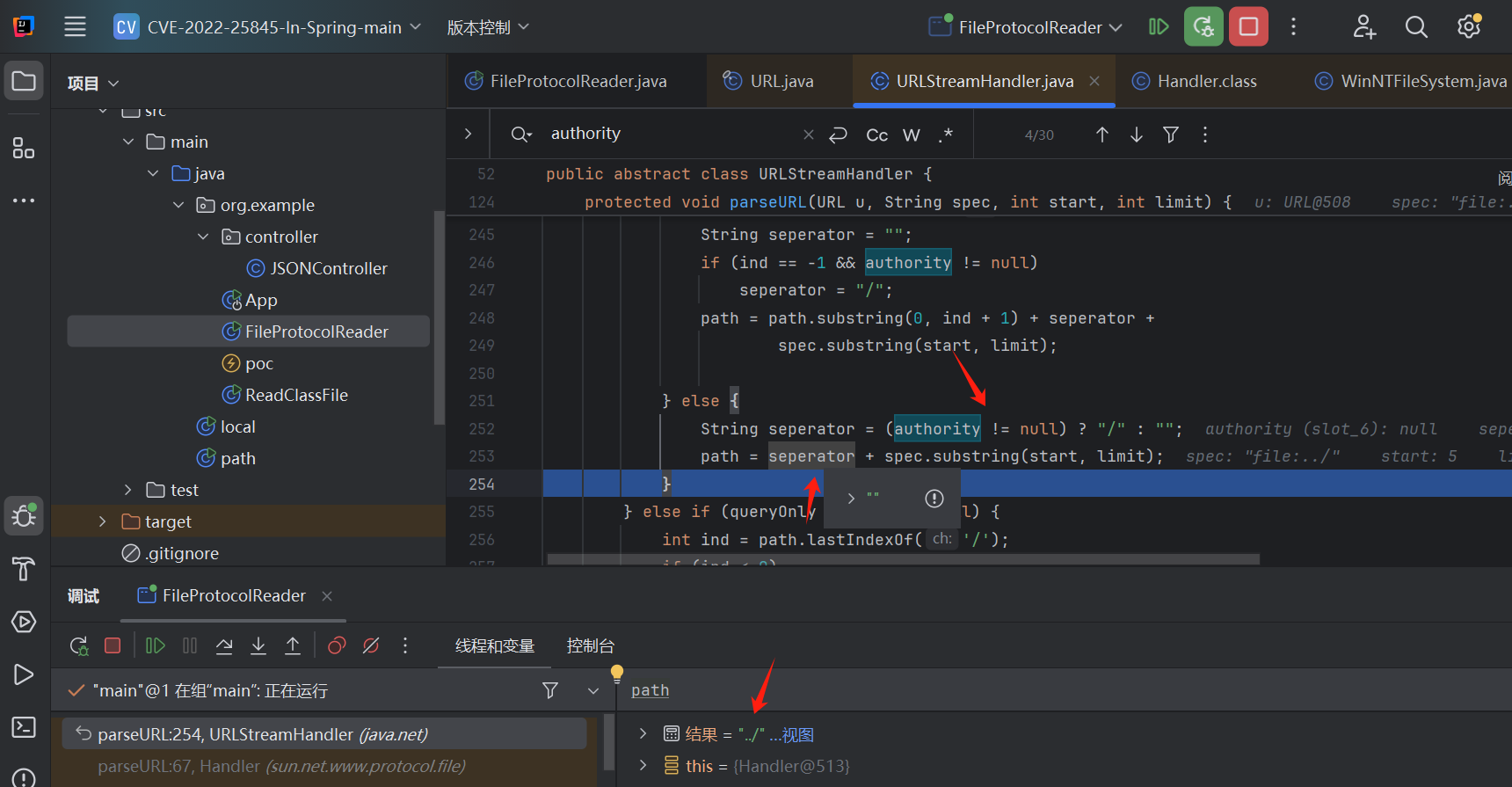Toggle whole words W option

[912, 135]
